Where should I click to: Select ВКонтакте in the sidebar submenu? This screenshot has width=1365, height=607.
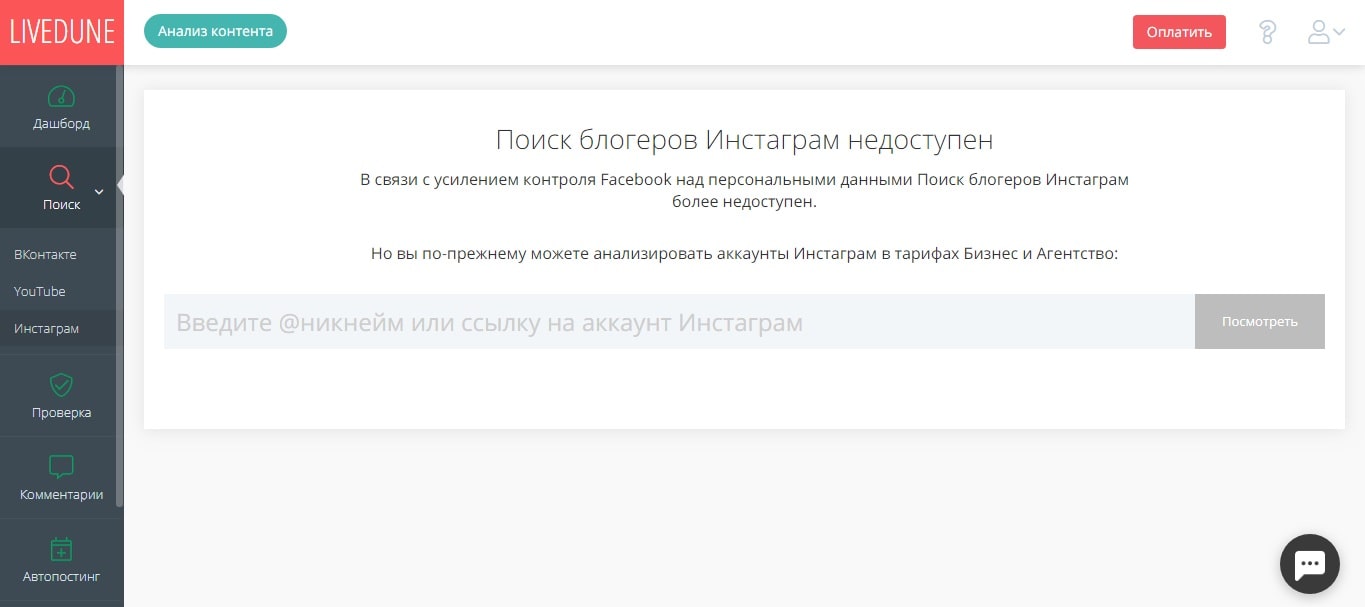coord(45,254)
